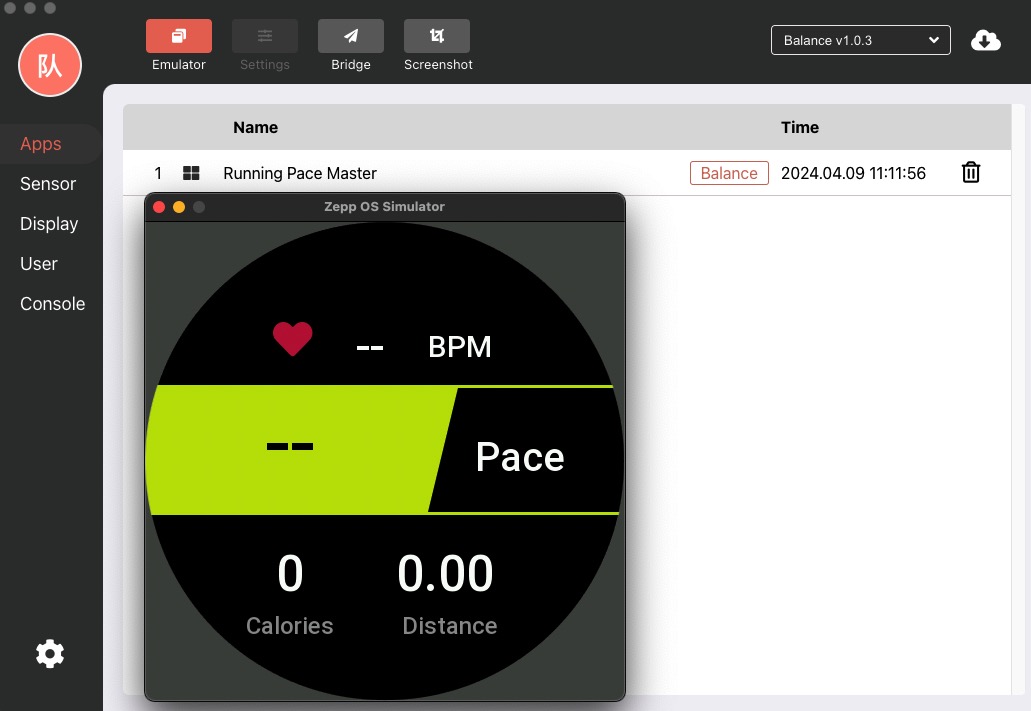Screen dimensions: 1031x711
Task: Click the Emulator toolbar icon
Action: tap(178, 36)
